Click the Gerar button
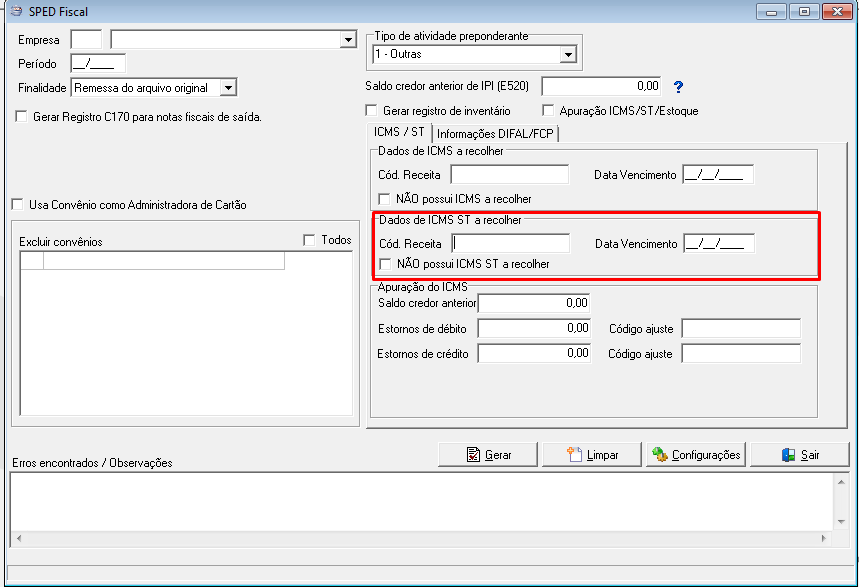Image resolution: width=859 pixels, height=587 pixels. click(488, 454)
